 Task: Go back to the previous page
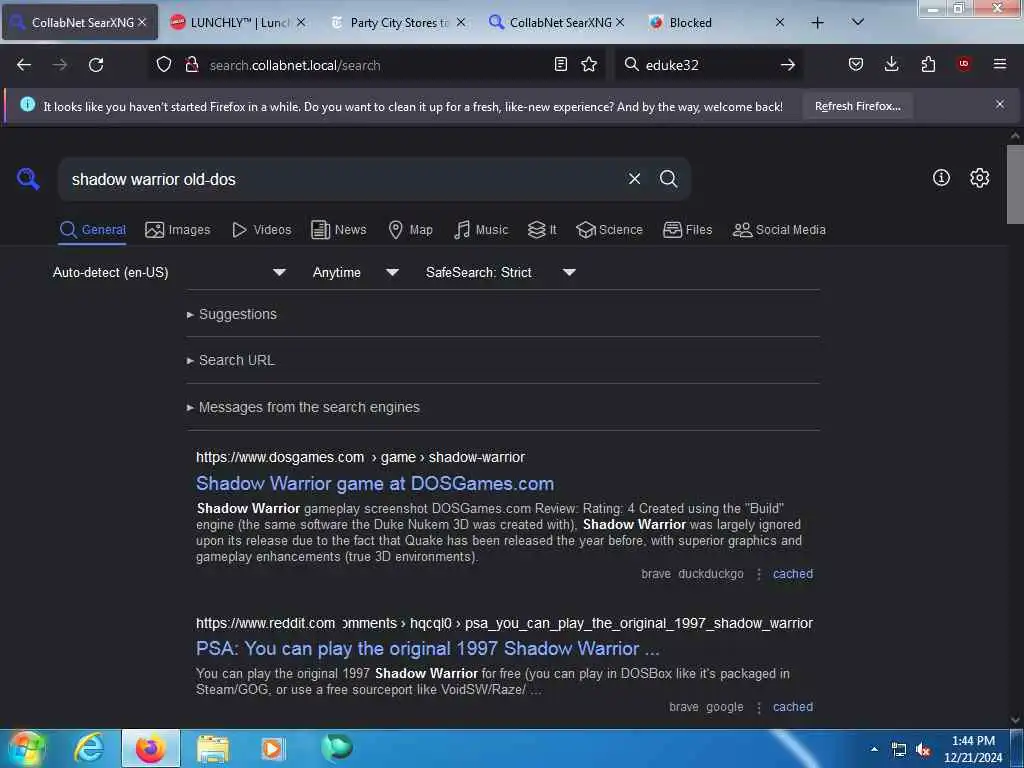pyautogui.click(x=24, y=65)
